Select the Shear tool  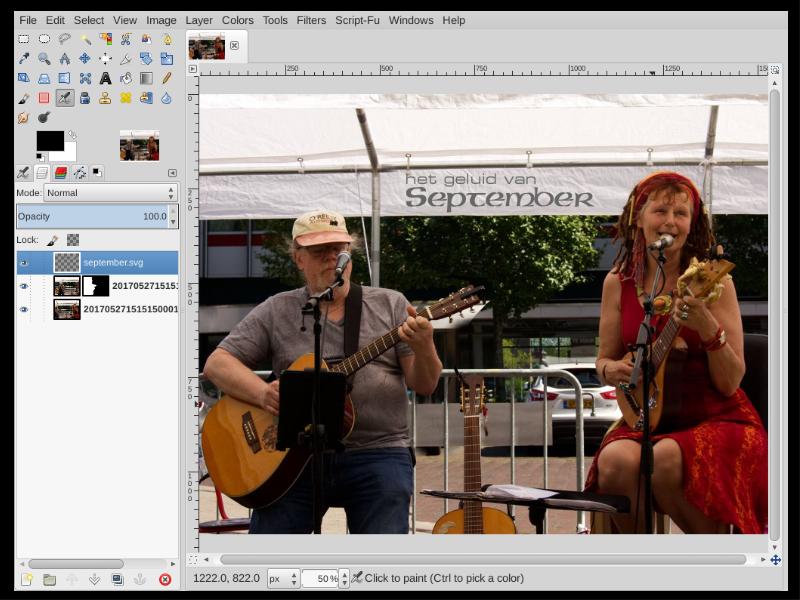(23, 78)
